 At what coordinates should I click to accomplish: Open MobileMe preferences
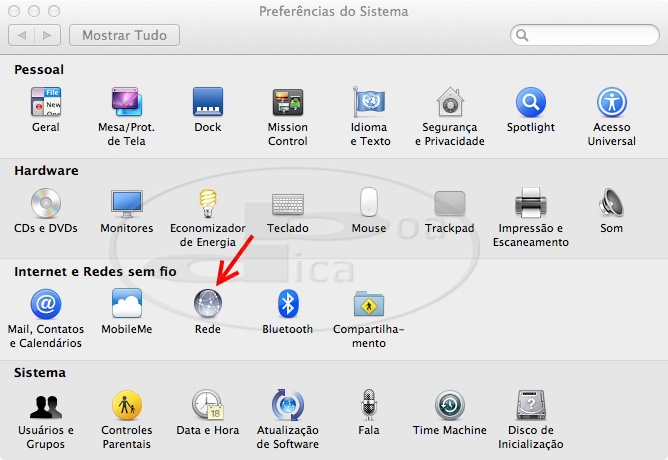[127, 303]
